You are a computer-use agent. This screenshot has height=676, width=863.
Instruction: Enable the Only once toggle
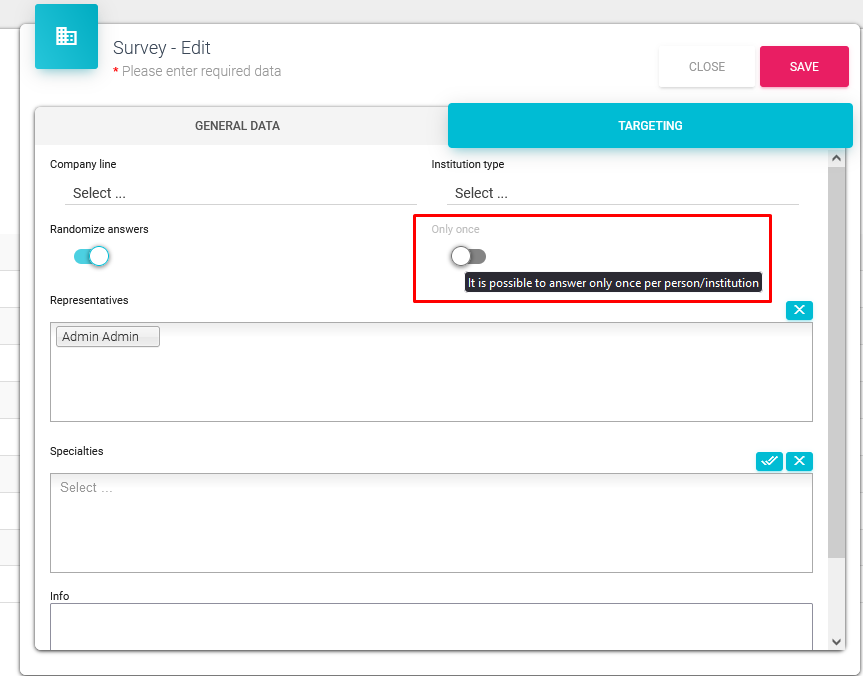click(x=468, y=256)
